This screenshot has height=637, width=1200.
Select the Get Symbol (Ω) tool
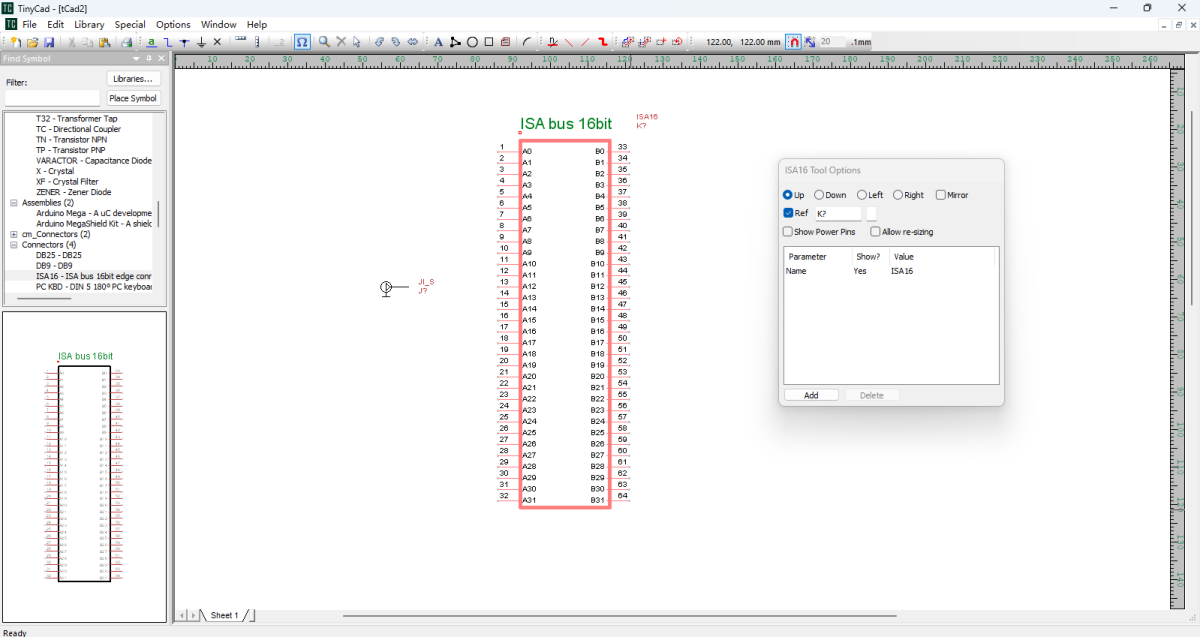tap(301, 41)
